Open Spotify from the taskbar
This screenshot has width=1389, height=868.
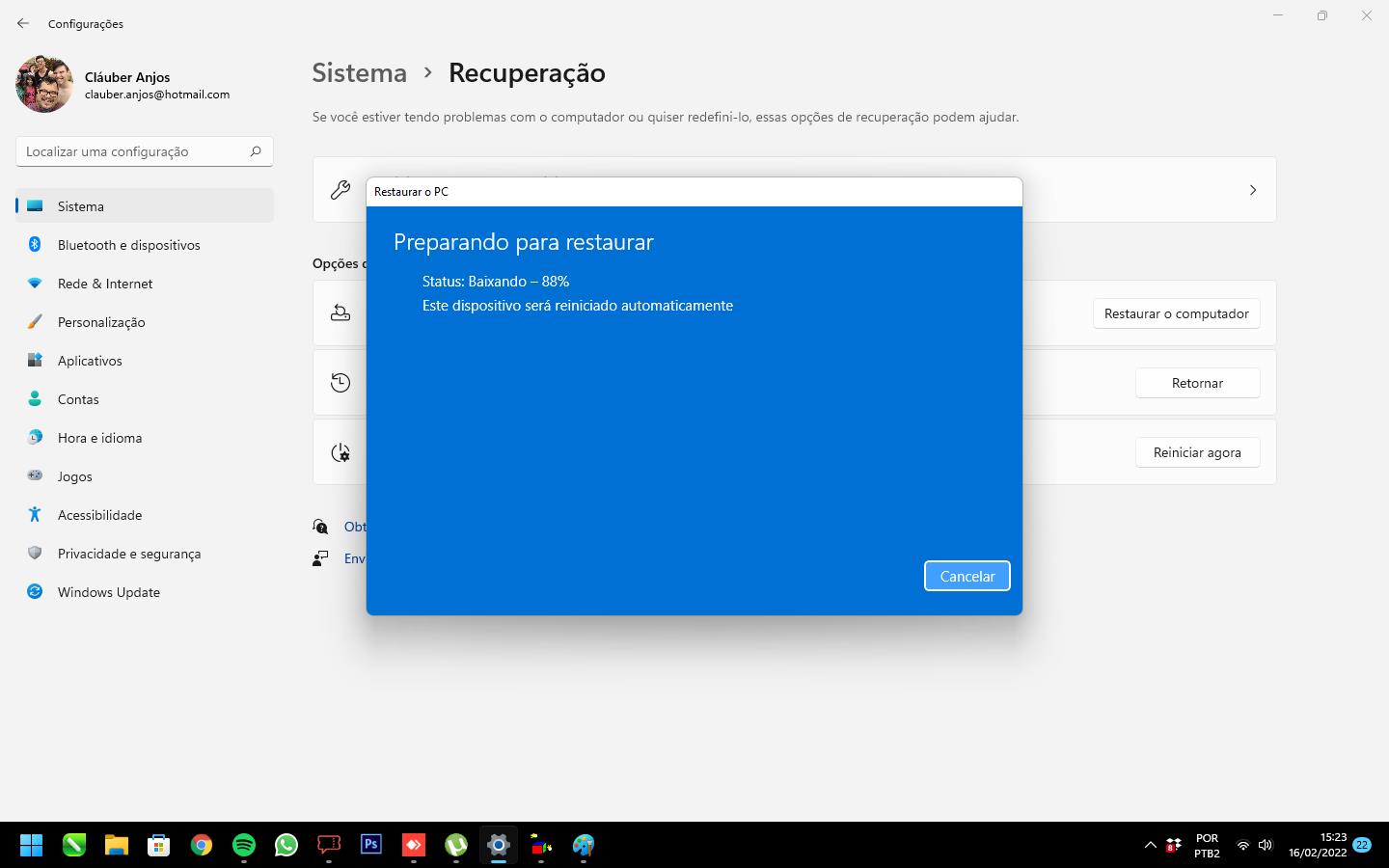click(x=244, y=845)
